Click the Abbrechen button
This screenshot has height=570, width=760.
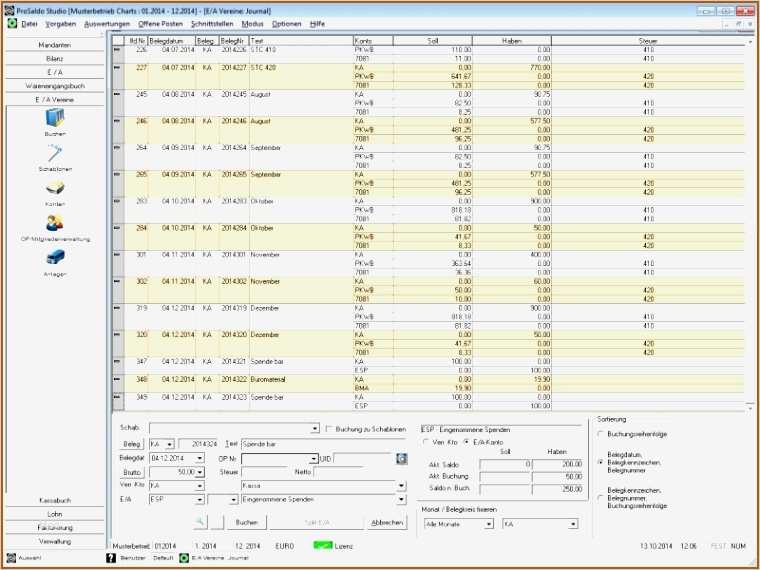(387, 522)
